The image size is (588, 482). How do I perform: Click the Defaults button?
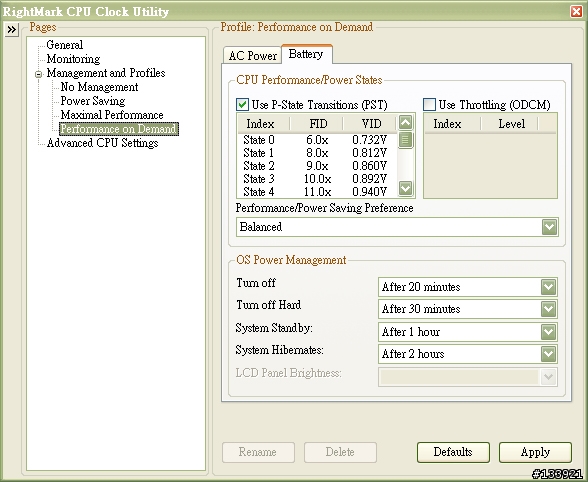(x=453, y=452)
